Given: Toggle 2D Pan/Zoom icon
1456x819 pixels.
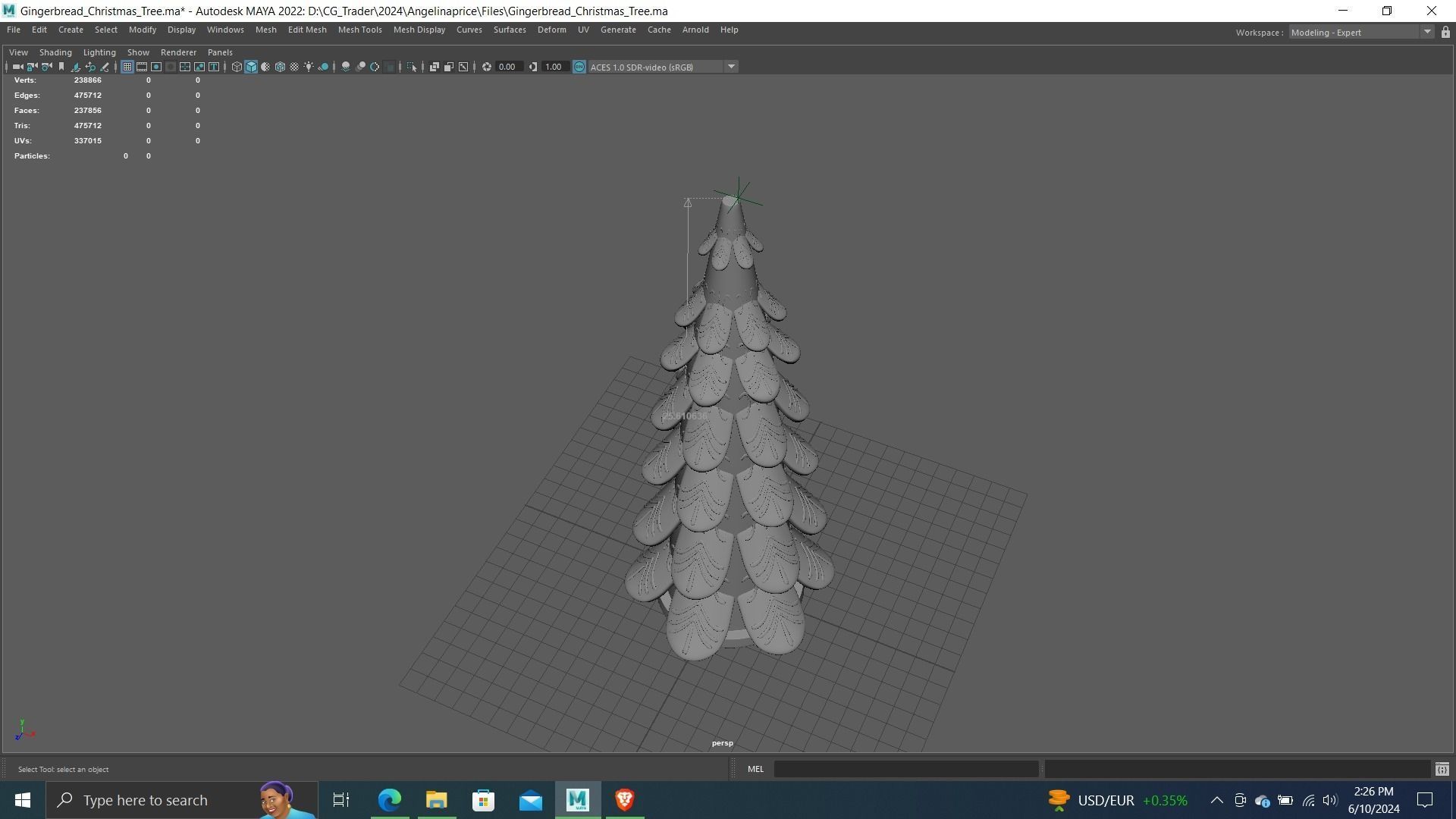Looking at the screenshot, I should (x=90, y=67).
